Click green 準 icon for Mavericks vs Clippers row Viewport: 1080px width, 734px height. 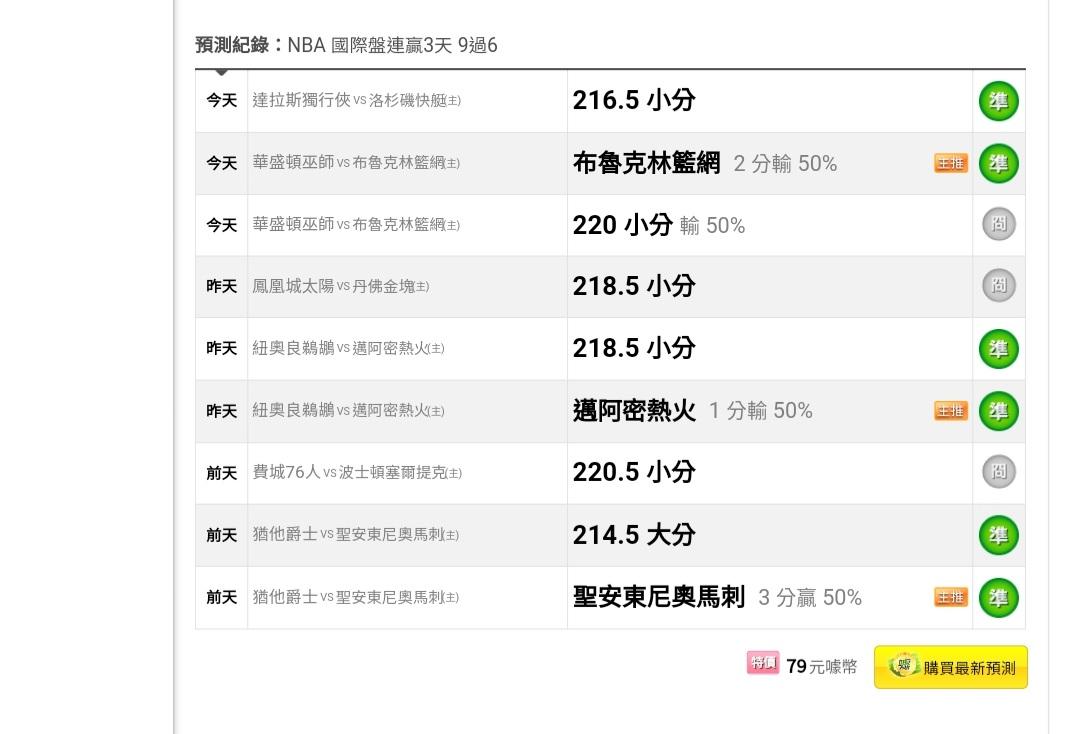click(998, 101)
